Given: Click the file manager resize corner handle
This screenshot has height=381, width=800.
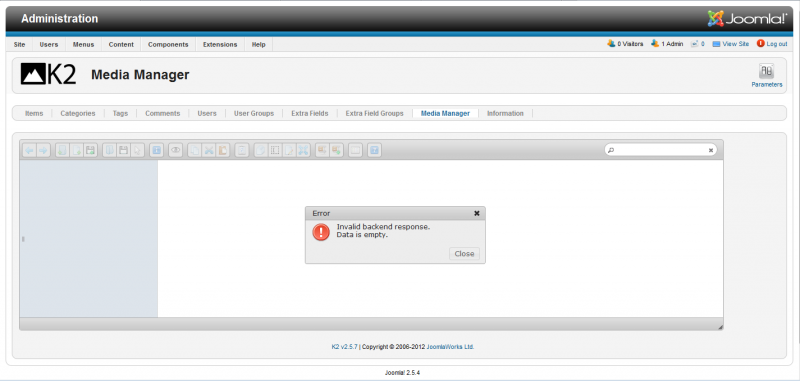Looking at the screenshot, I should pos(720,327).
